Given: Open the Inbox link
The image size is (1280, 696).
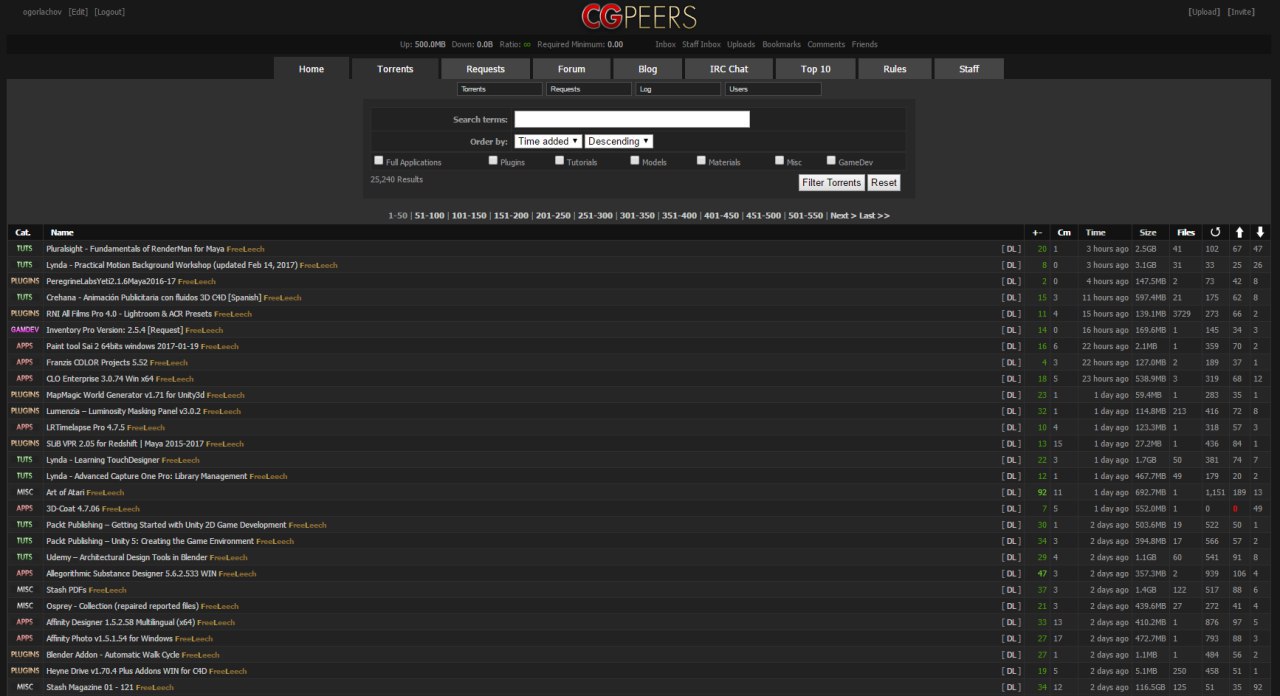Looking at the screenshot, I should (x=665, y=44).
